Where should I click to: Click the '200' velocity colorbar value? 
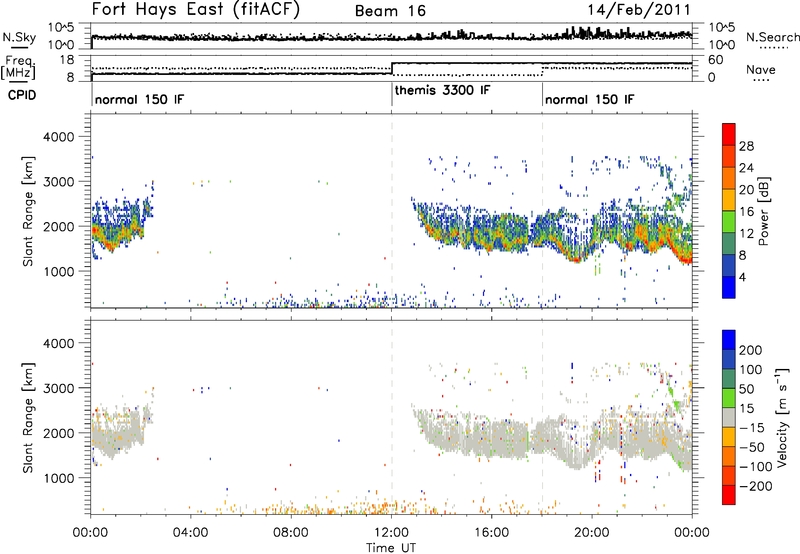(x=750, y=350)
